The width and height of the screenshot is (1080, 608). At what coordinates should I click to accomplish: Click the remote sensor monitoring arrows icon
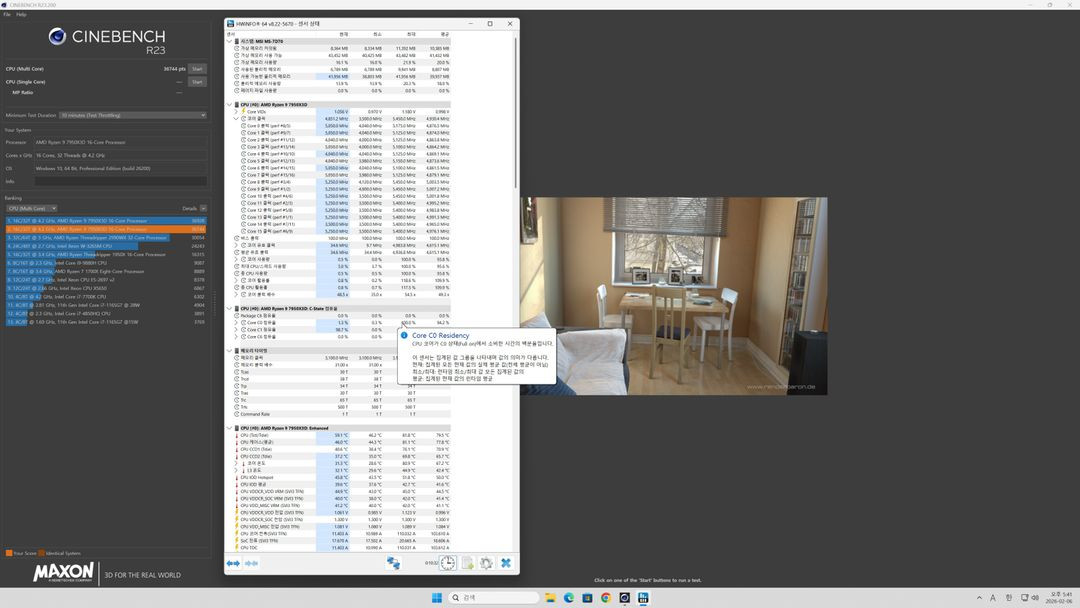point(393,562)
